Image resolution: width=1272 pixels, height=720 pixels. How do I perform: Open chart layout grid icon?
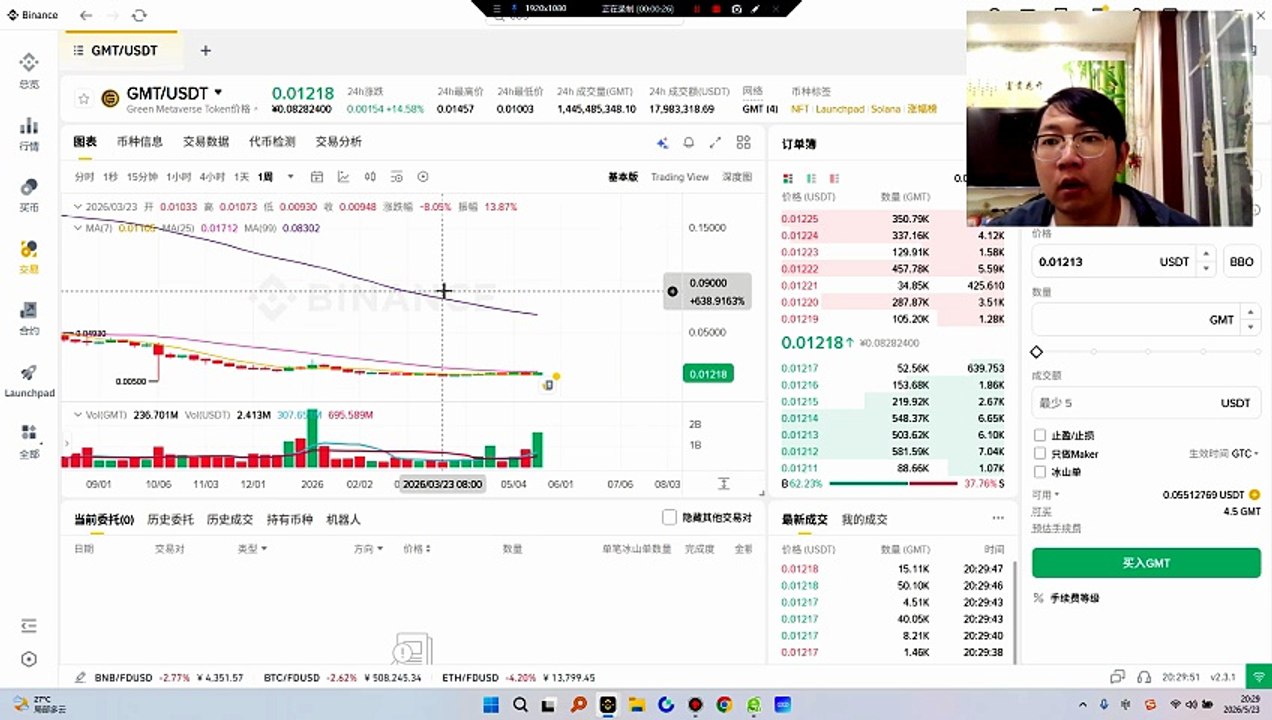click(743, 143)
